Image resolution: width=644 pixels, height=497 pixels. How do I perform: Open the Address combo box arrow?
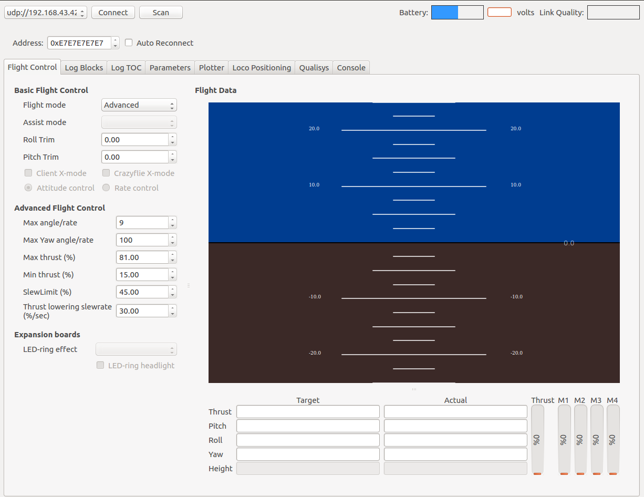point(115,43)
